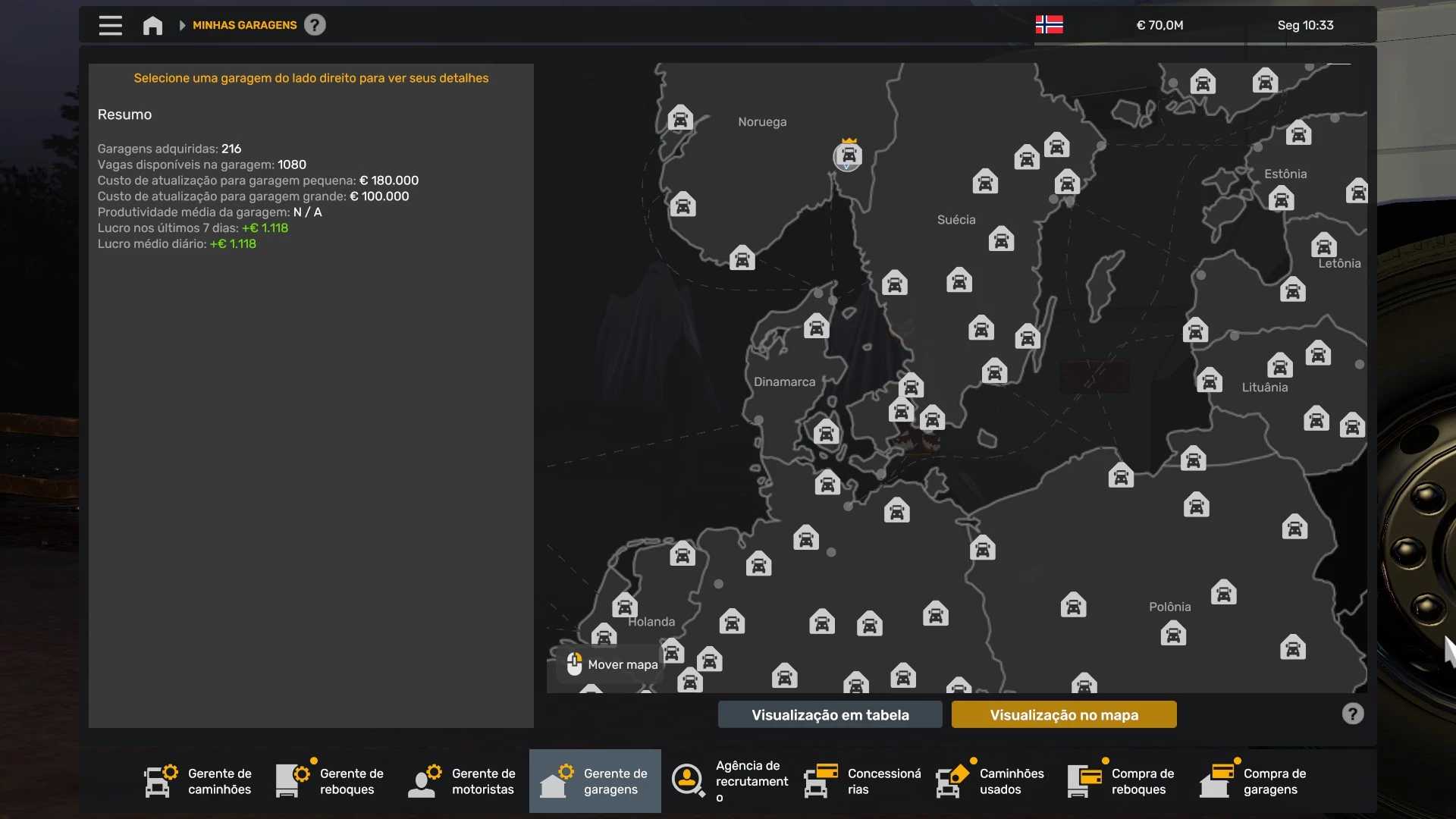Open Gerente de motoristas tab
This screenshot has height=819, width=1456.
coord(463,781)
